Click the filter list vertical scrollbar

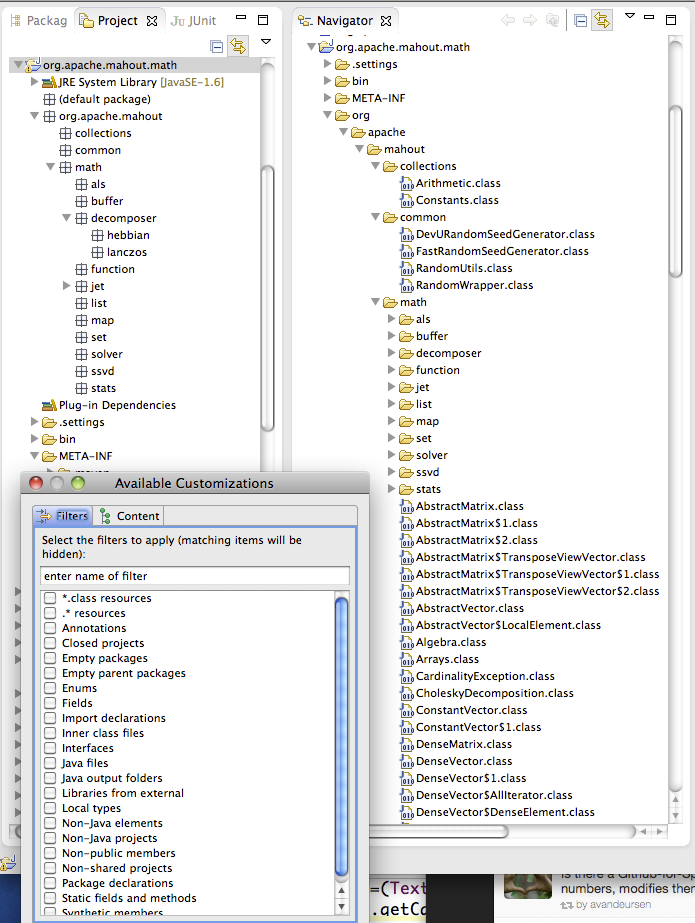(341, 736)
